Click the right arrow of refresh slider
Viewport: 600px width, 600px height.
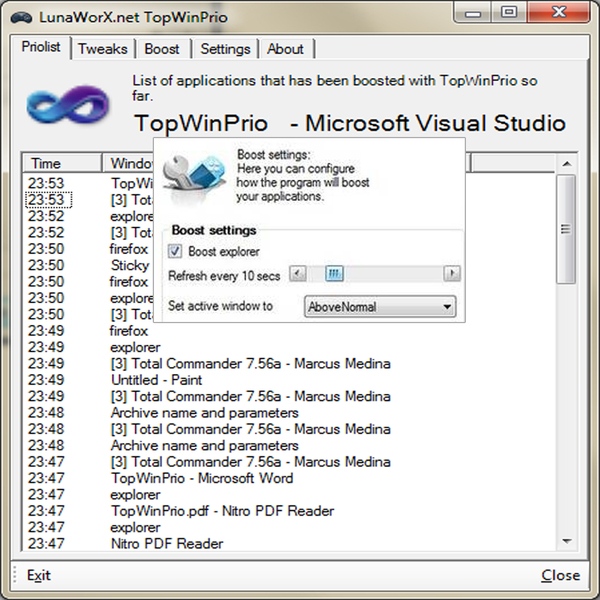(452, 273)
